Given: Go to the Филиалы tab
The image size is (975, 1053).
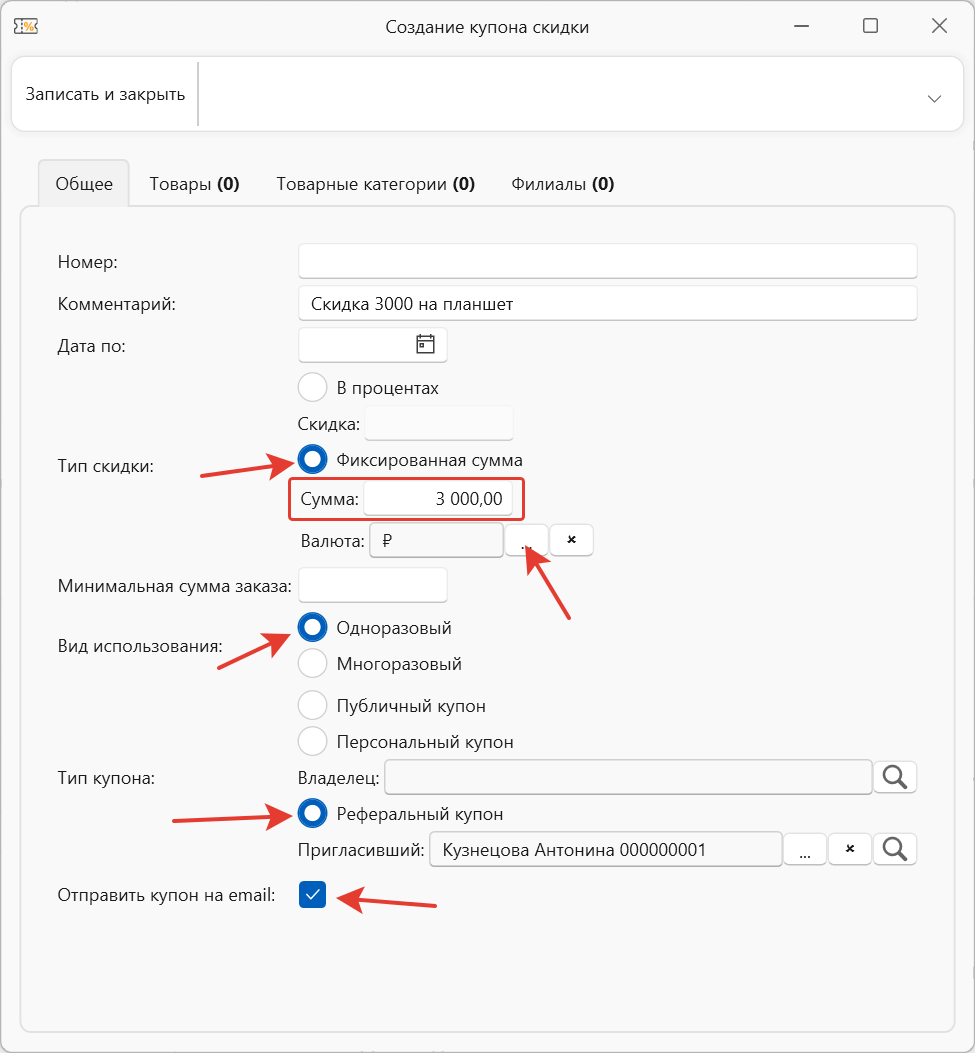Looking at the screenshot, I should point(562,184).
